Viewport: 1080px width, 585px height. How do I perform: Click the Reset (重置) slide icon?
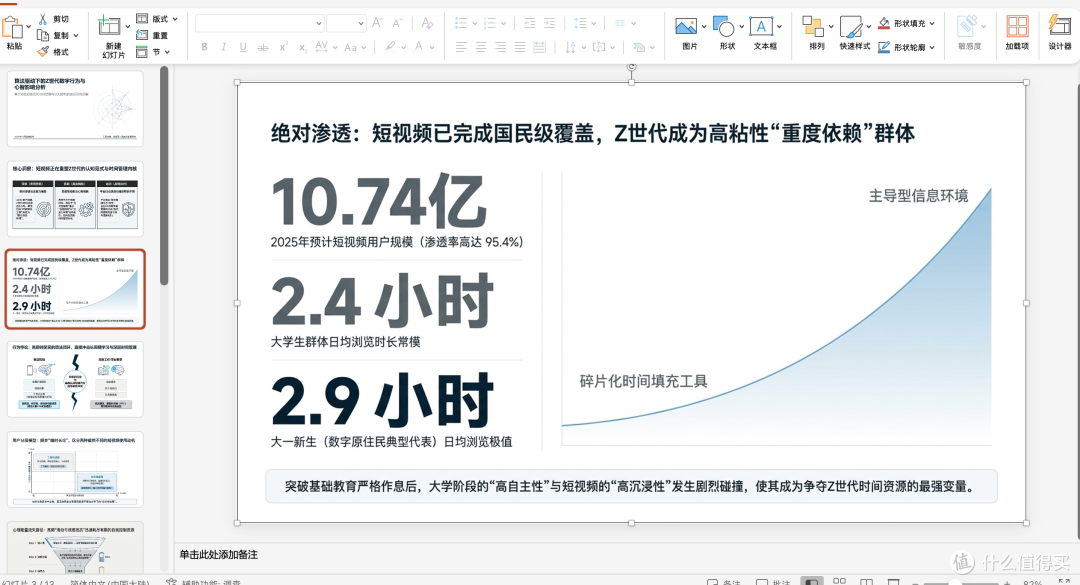(x=142, y=35)
